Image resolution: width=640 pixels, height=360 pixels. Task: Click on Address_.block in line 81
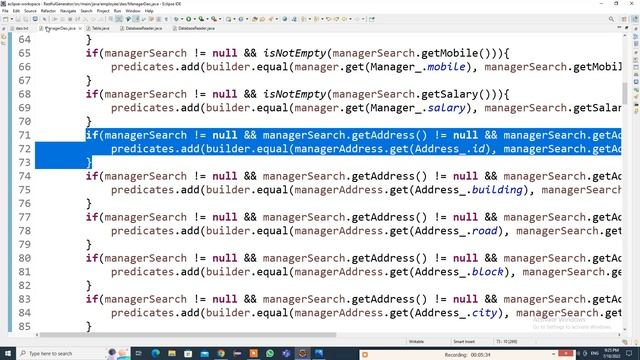coord(459,272)
